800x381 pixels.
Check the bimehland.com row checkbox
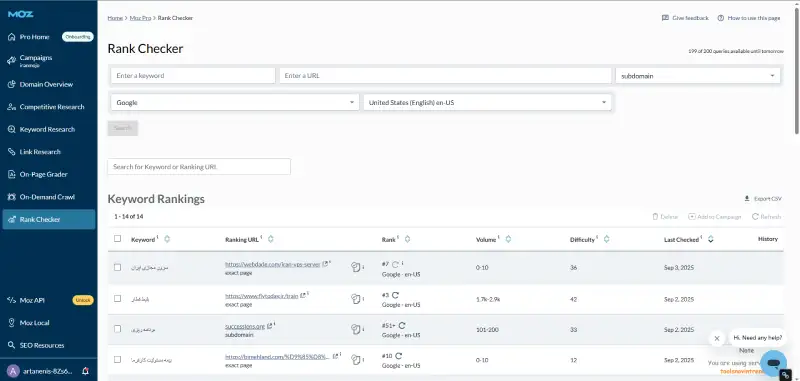click(118, 360)
